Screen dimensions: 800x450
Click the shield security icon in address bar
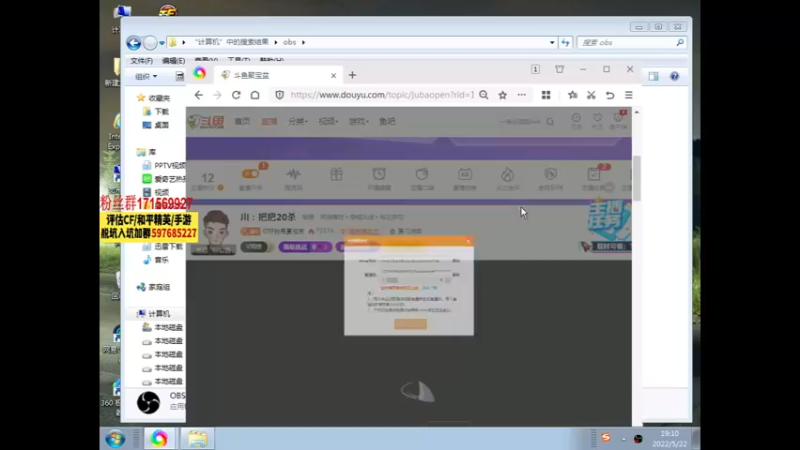coord(280,95)
